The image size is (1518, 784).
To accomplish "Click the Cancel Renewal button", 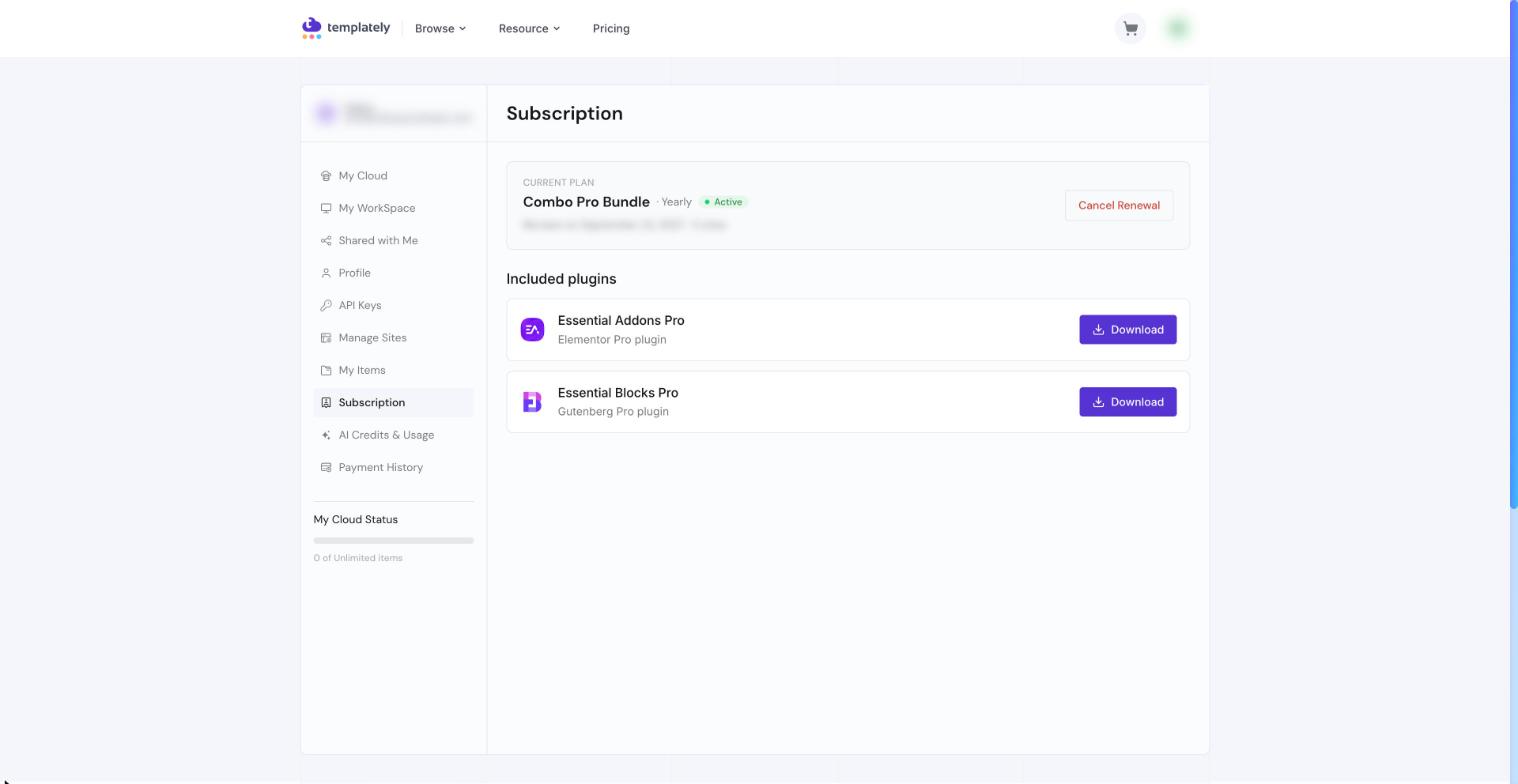I will pos(1119,206).
